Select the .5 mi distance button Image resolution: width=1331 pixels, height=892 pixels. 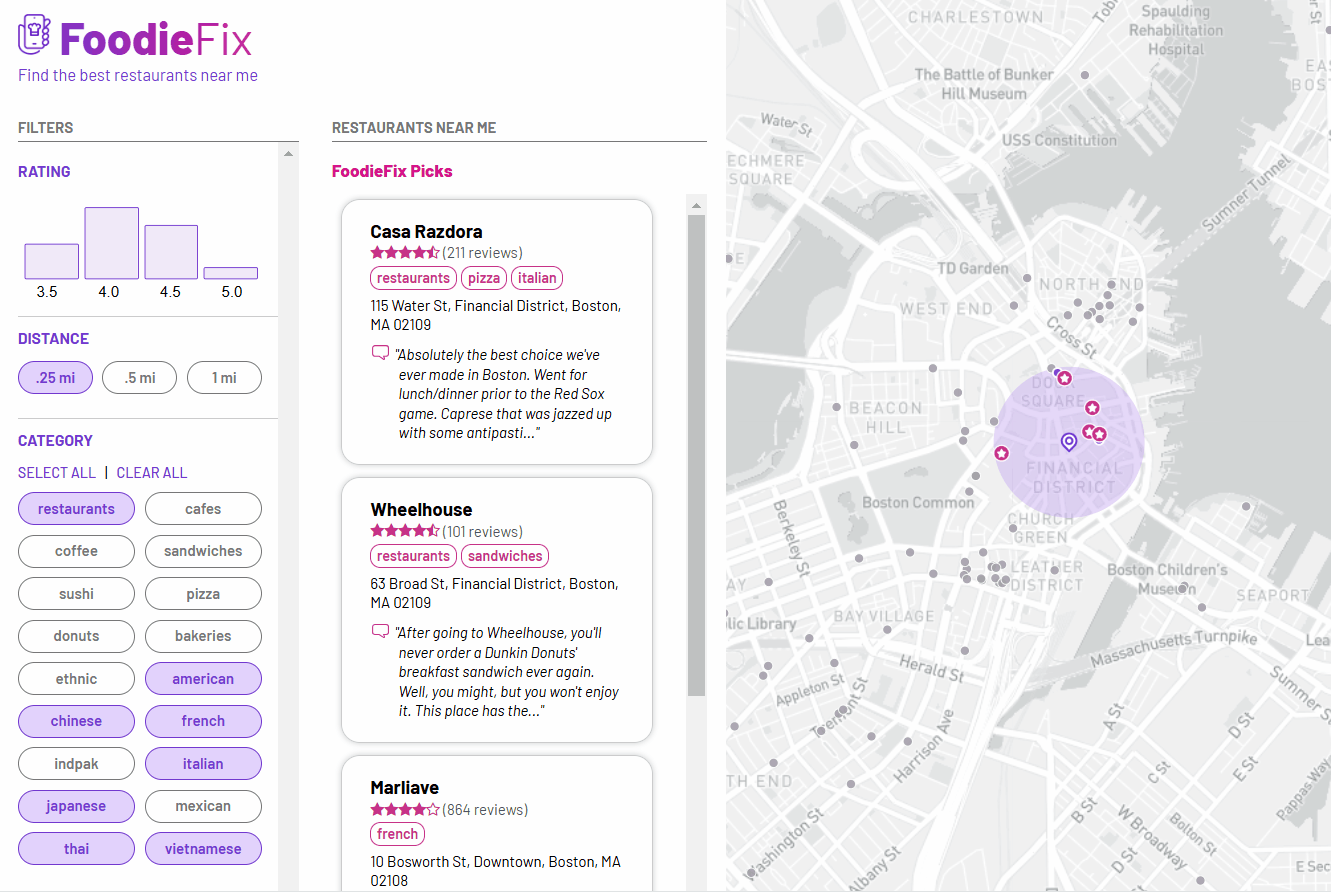click(x=139, y=377)
